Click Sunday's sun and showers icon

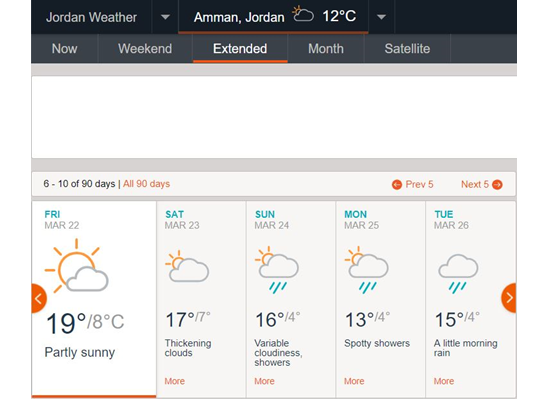277,269
